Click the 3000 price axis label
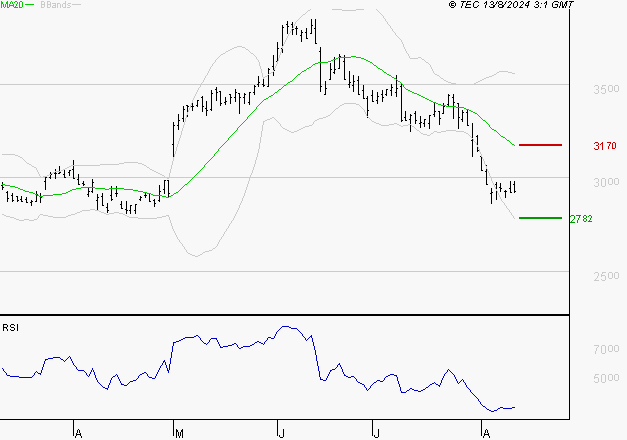Image resolution: width=627 pixels, height=440 pixels. pos(606,182)
